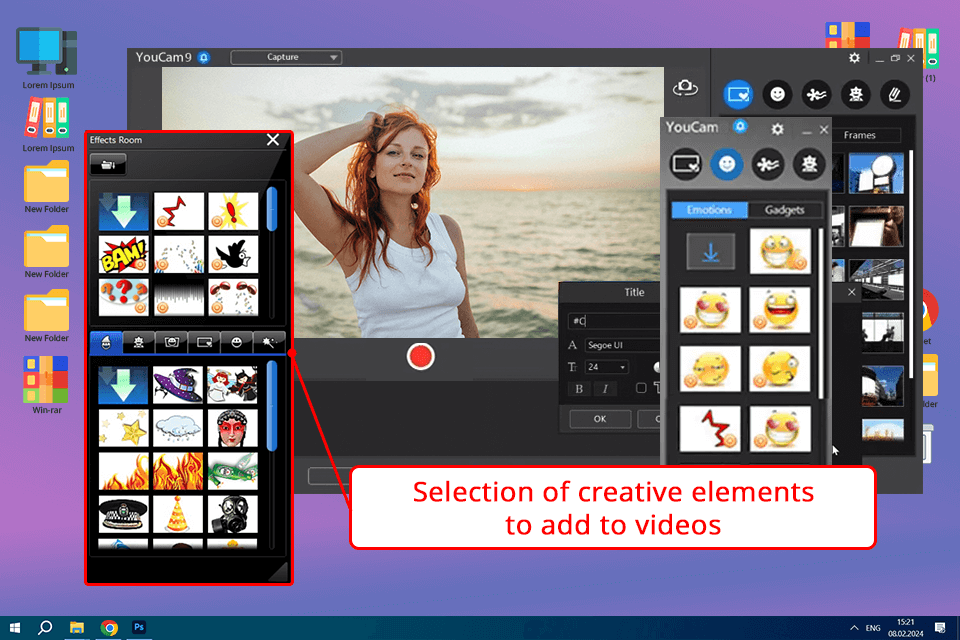
Task: Open Photoshop from the taskbar
Action: point(139,628)
